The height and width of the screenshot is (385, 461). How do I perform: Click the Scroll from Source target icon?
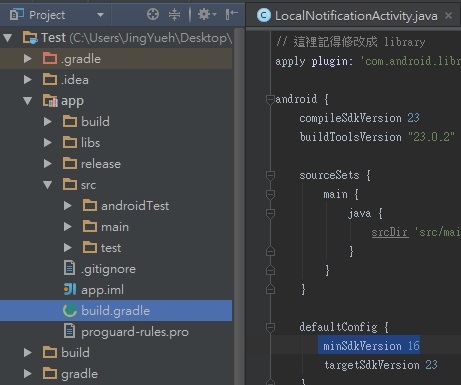click(153, 14)
